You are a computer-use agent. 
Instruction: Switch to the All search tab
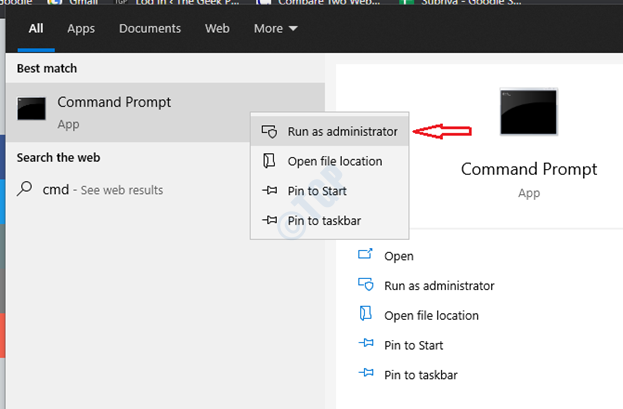[x=36, y=29]
